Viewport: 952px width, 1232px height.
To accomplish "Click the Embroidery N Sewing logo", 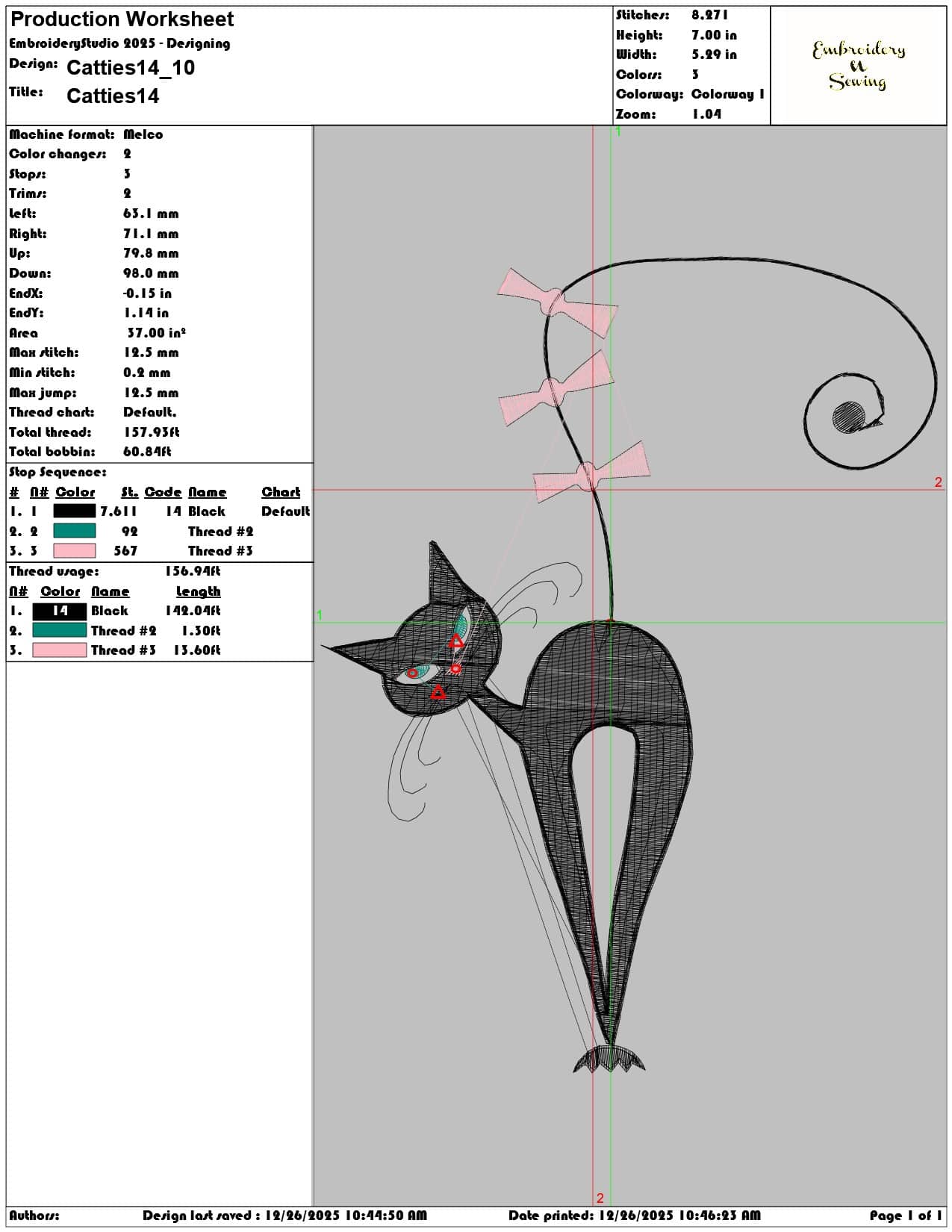I will [x=859, y=65].
